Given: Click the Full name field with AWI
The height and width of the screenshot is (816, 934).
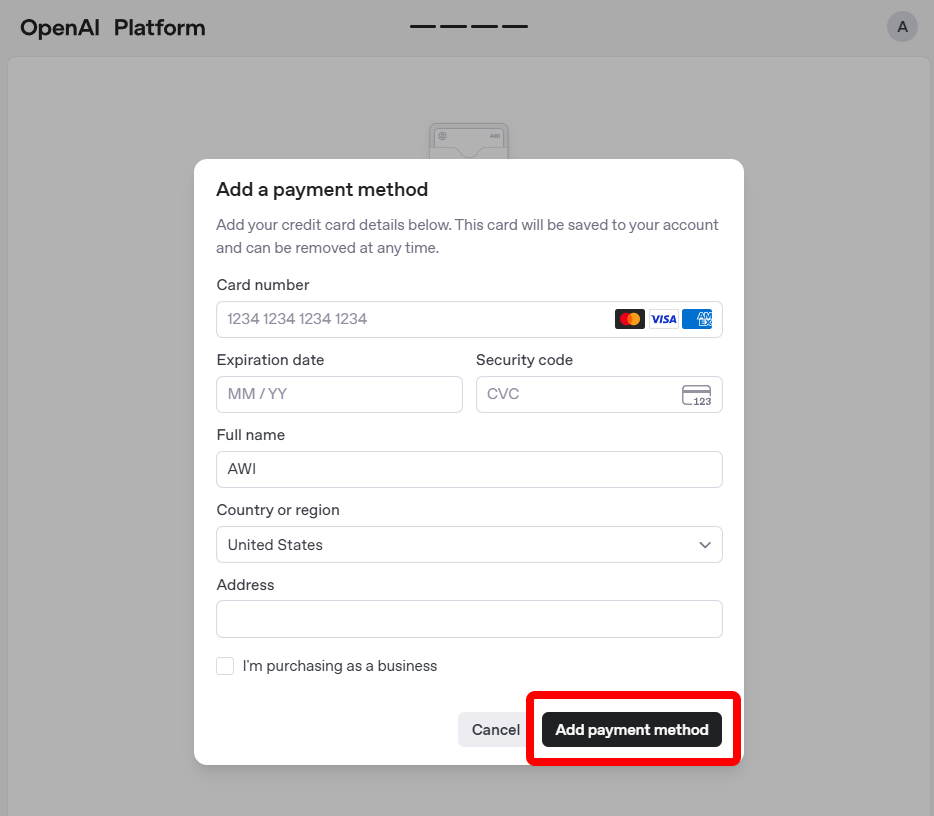Looking at the screenshot, I should (469, 469).
